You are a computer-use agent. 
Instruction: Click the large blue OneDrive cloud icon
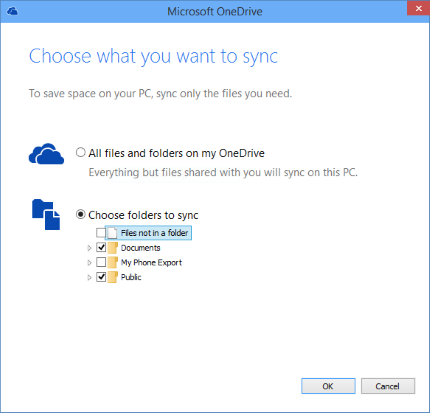[x=46, y=154]
